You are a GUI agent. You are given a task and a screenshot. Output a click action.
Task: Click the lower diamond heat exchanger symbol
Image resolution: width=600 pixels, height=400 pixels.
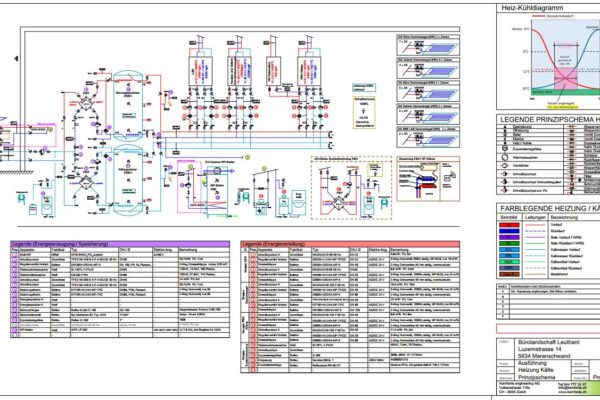pos(85,183)
